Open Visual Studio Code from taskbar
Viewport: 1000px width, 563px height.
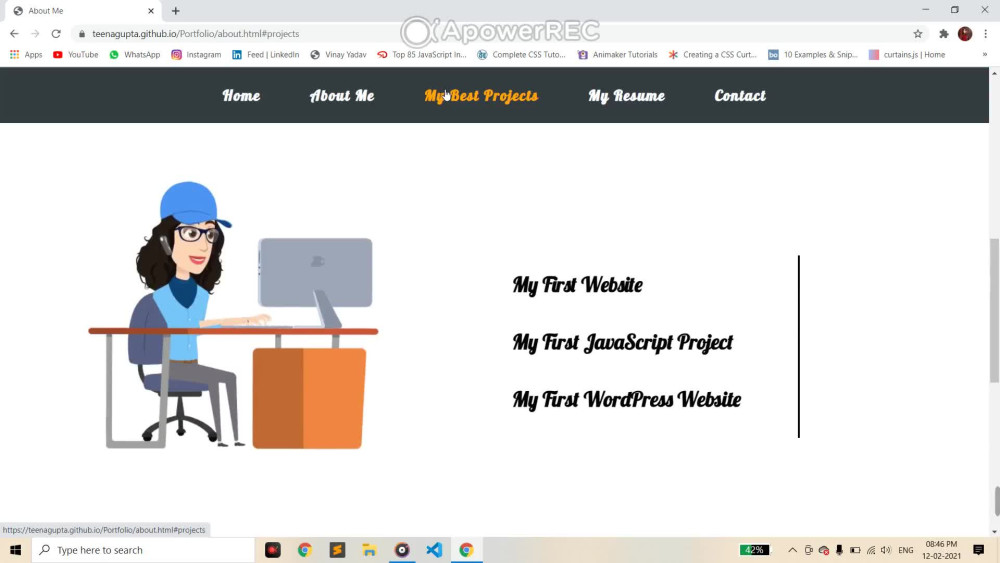tap(434, 550)
